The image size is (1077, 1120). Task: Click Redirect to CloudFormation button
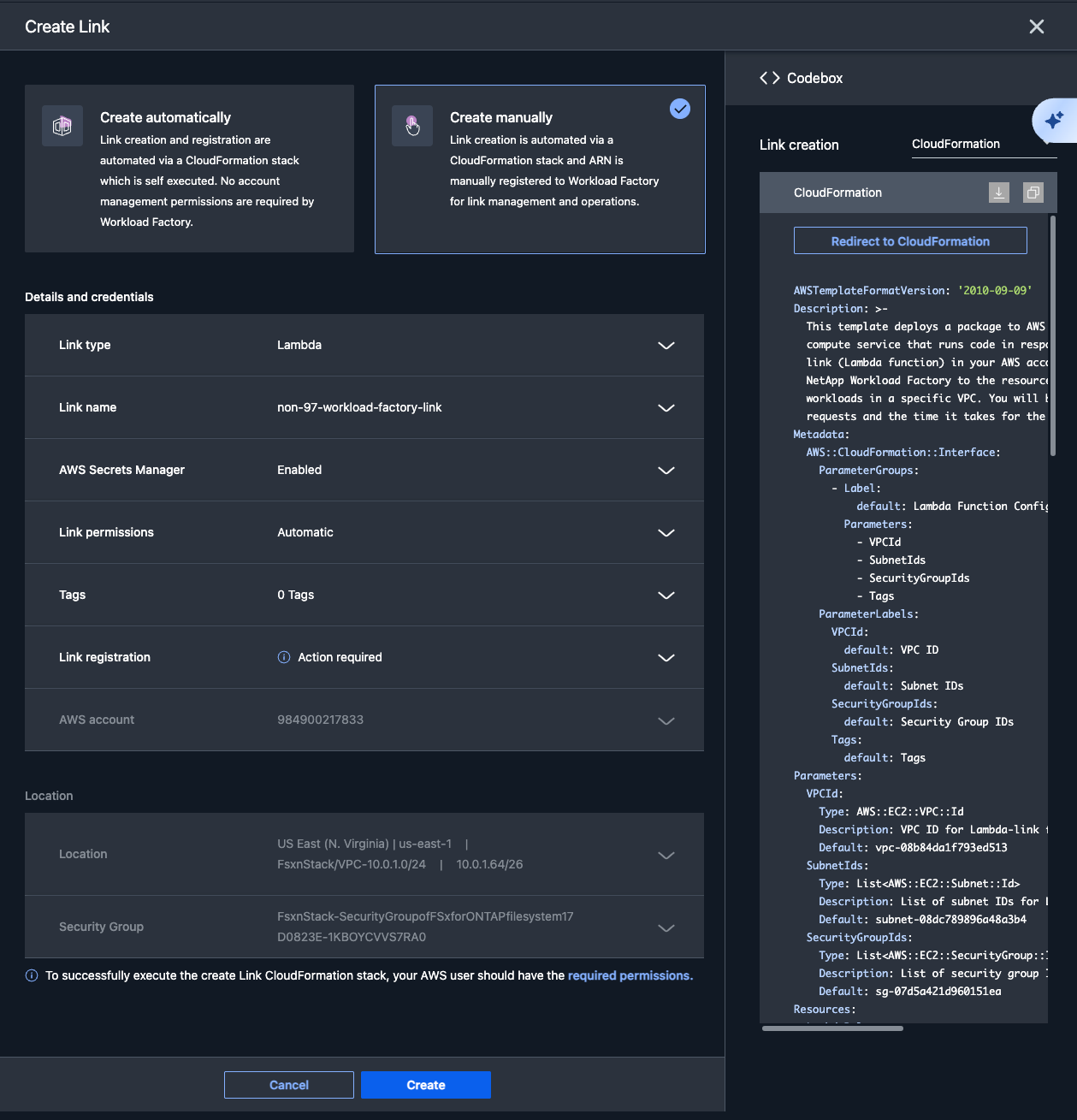pyautogui.click(x=910, y=240)
